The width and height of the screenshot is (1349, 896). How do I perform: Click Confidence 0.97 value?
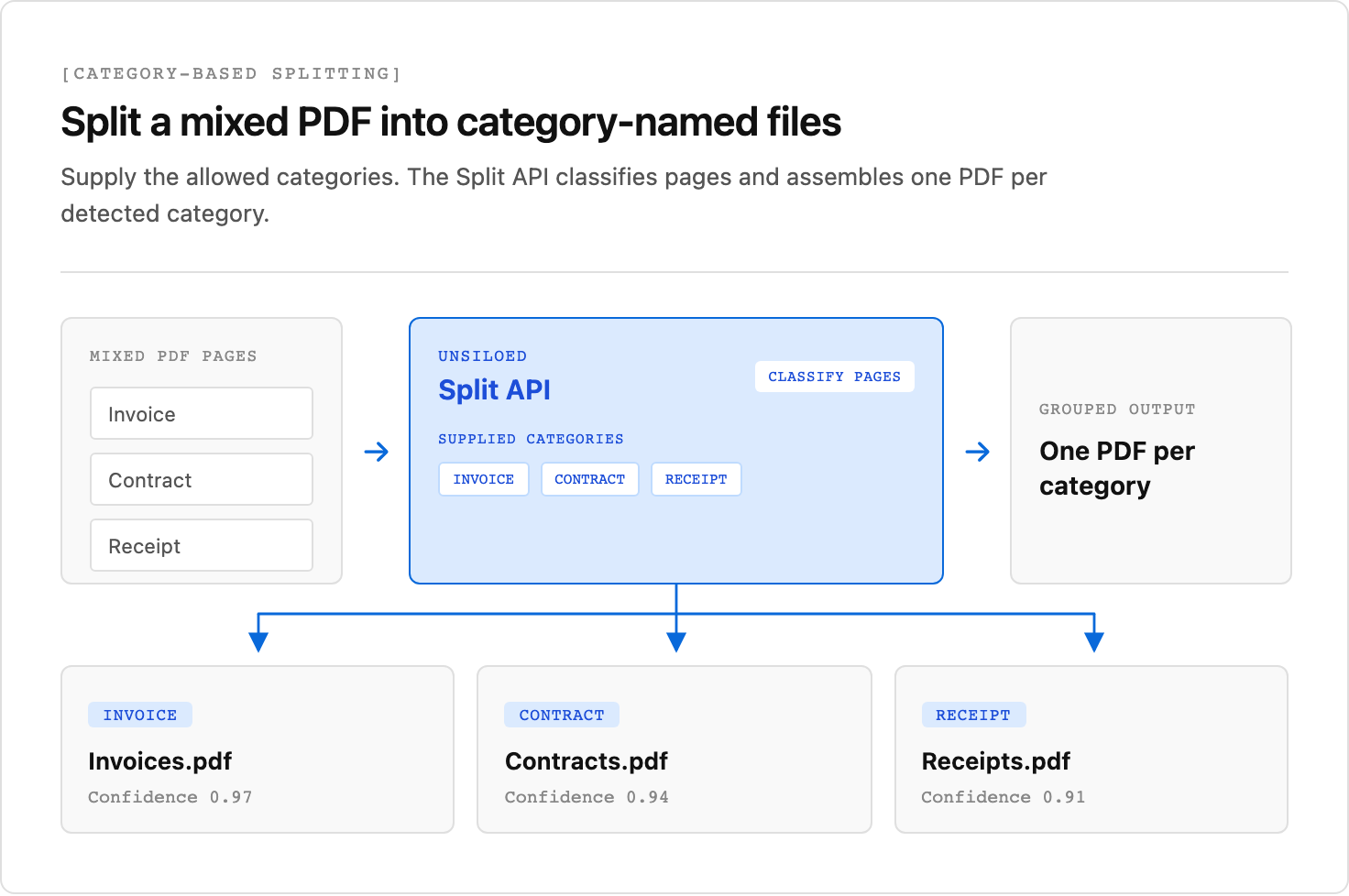[170, 797]
